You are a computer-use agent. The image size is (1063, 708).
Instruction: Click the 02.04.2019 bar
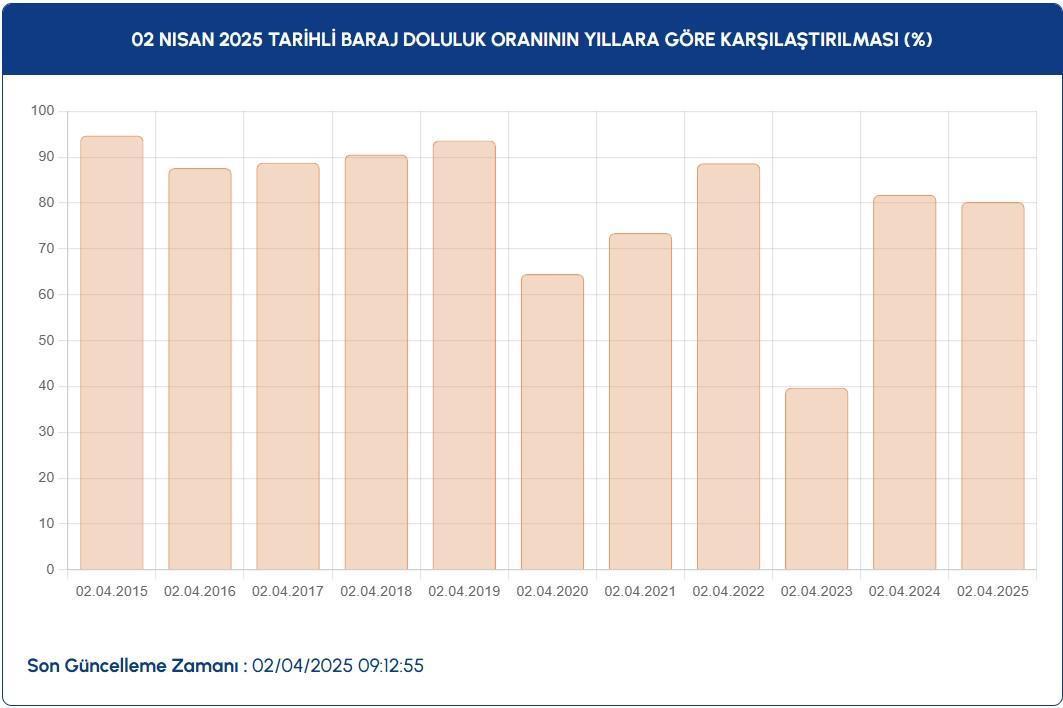pos(464,355)
